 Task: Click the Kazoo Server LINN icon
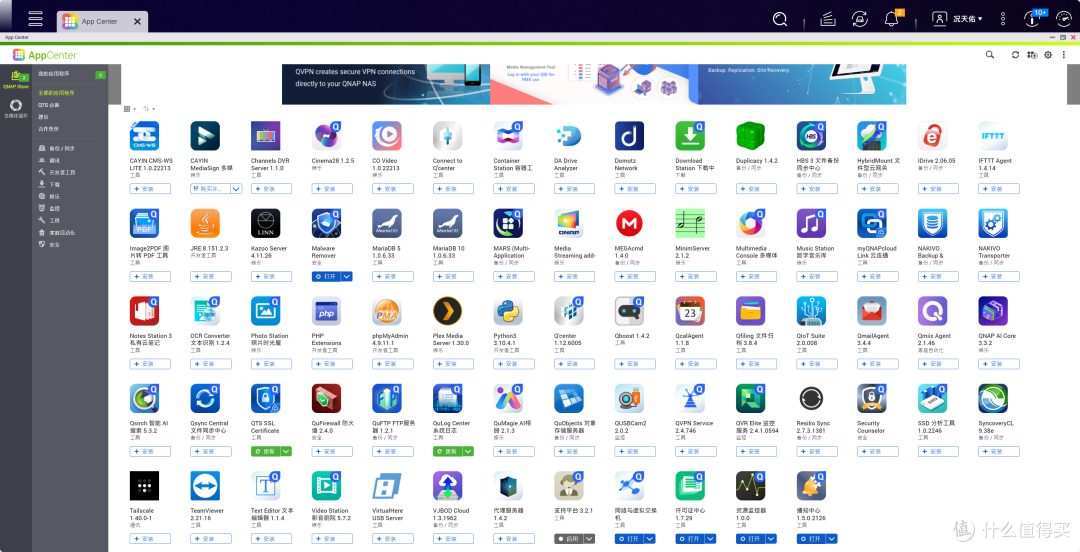click(x=266, y=223)
